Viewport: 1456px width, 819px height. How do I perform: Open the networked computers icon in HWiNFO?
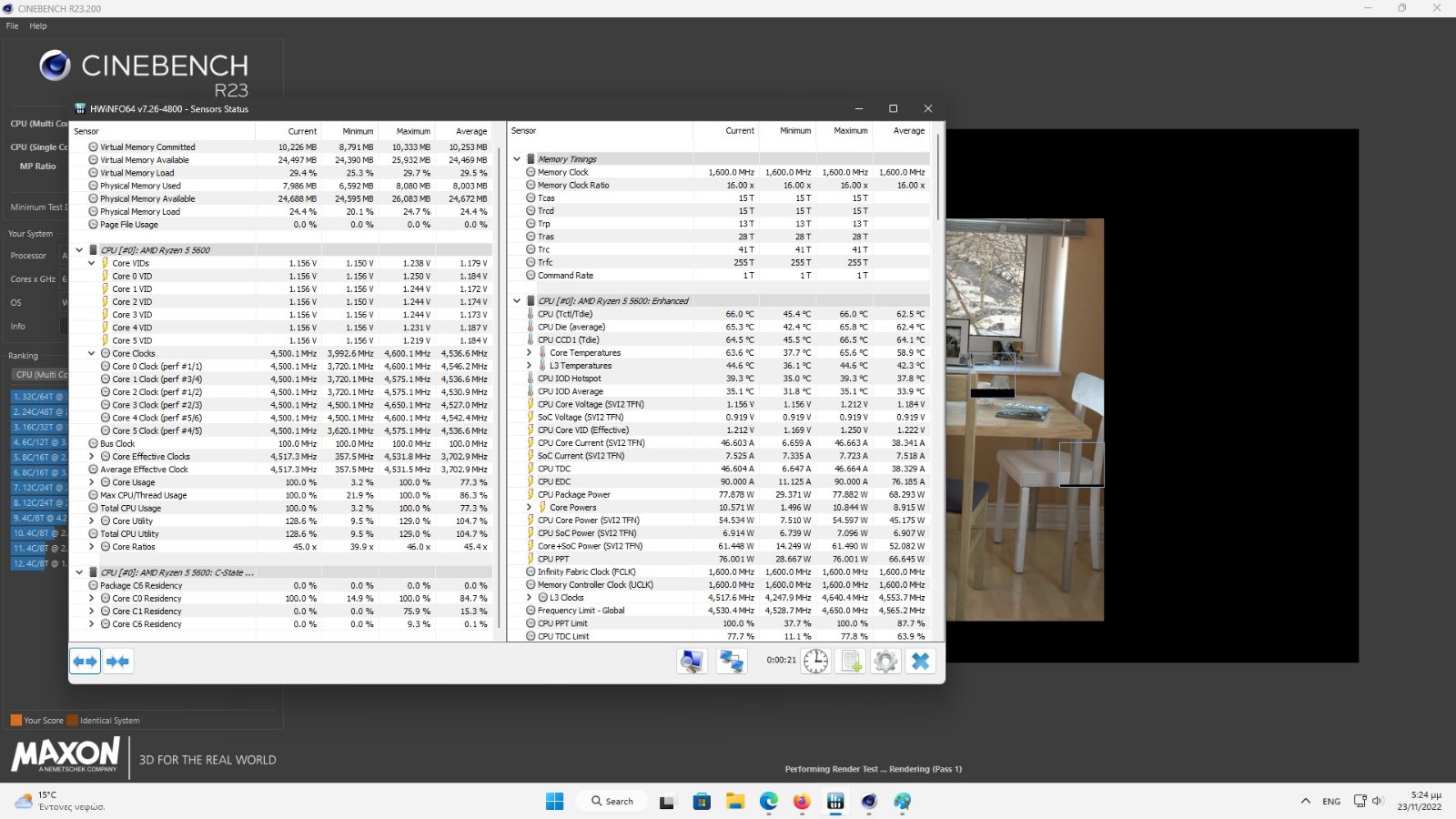click(x=732, y=661)
